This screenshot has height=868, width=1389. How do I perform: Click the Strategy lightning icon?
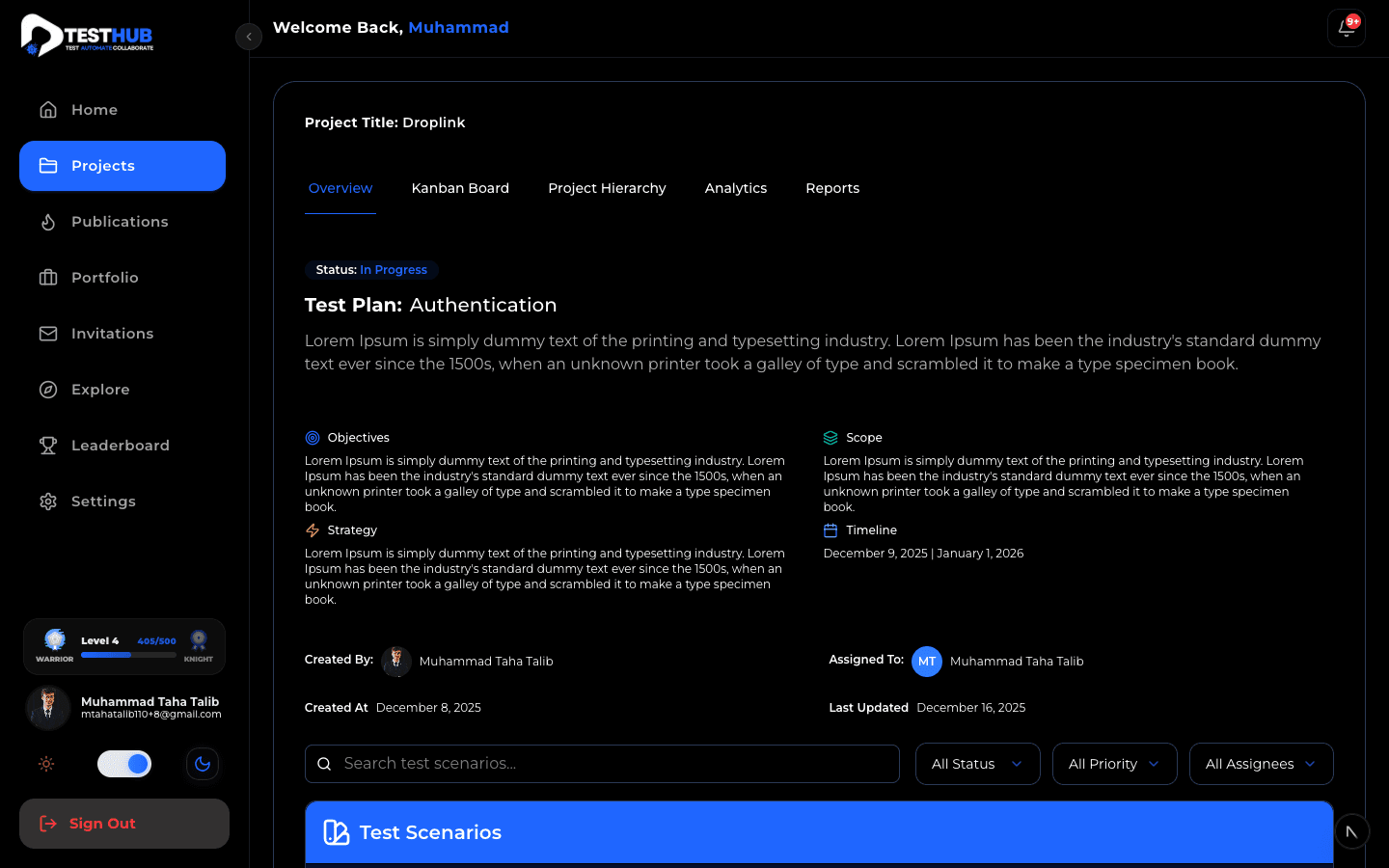(x=313, y=530)
